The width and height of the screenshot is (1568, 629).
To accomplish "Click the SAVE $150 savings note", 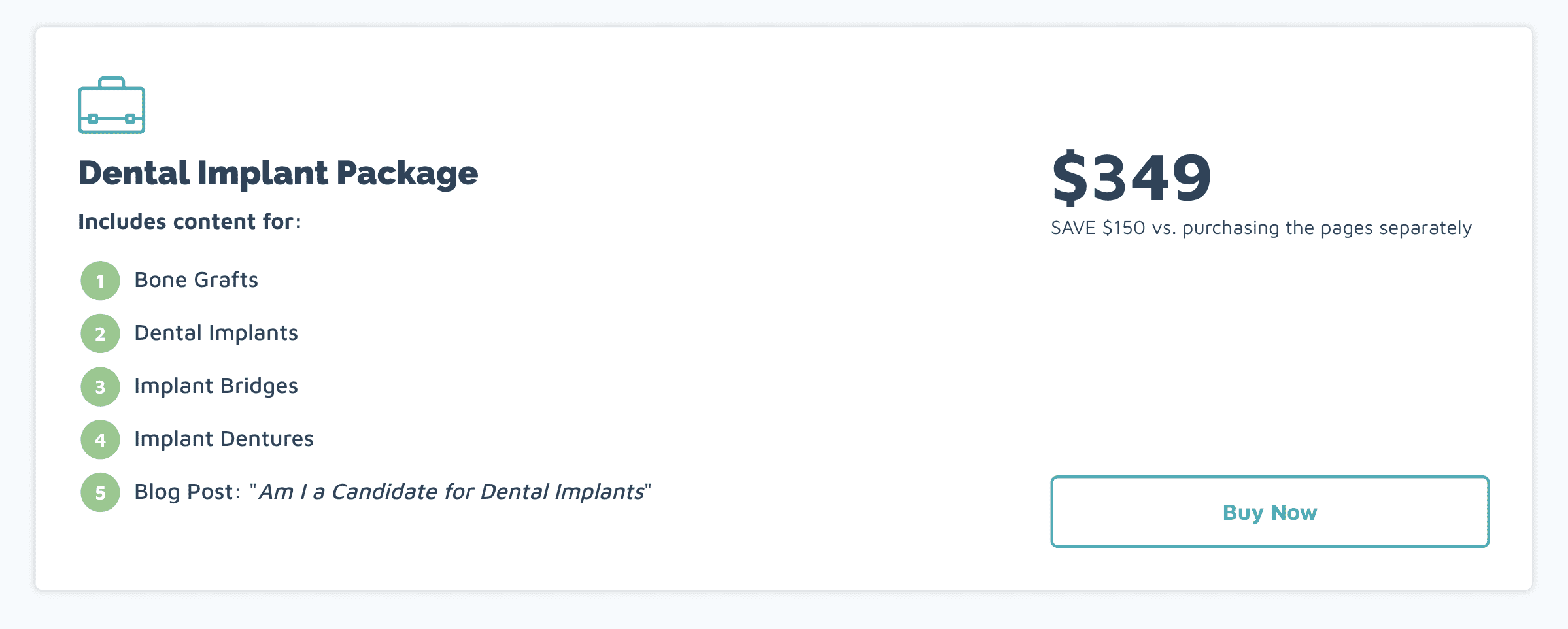I will pos(1261,228).
